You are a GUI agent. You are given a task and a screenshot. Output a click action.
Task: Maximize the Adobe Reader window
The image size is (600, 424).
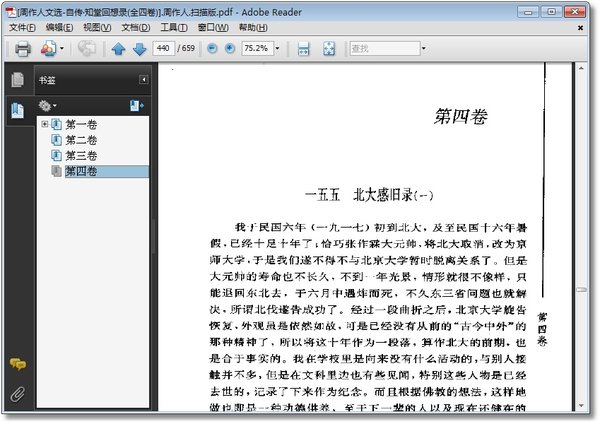(x=551, y=12)
